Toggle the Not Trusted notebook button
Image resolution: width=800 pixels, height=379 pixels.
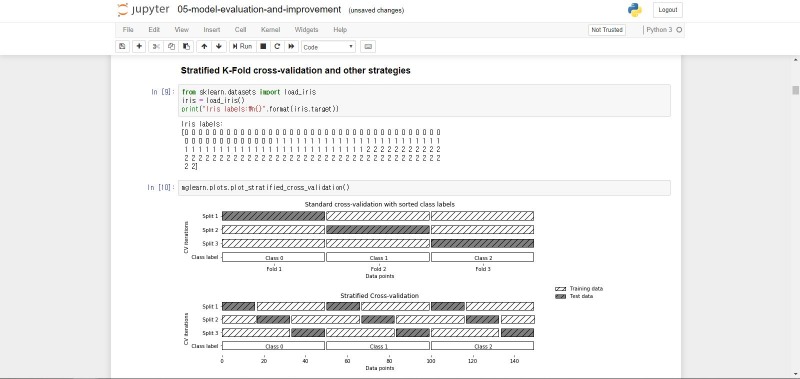[x=607, y=30]
